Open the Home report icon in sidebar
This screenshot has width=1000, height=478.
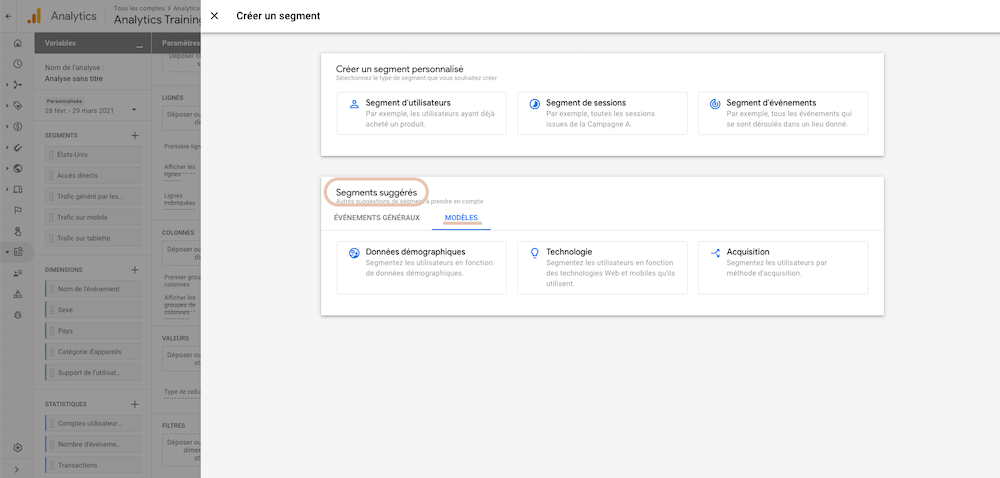(x=18, y=43)
